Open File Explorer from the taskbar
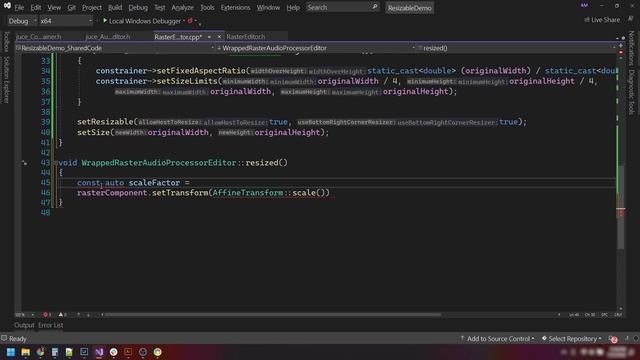The image size is (640, 360). [25, 352]
